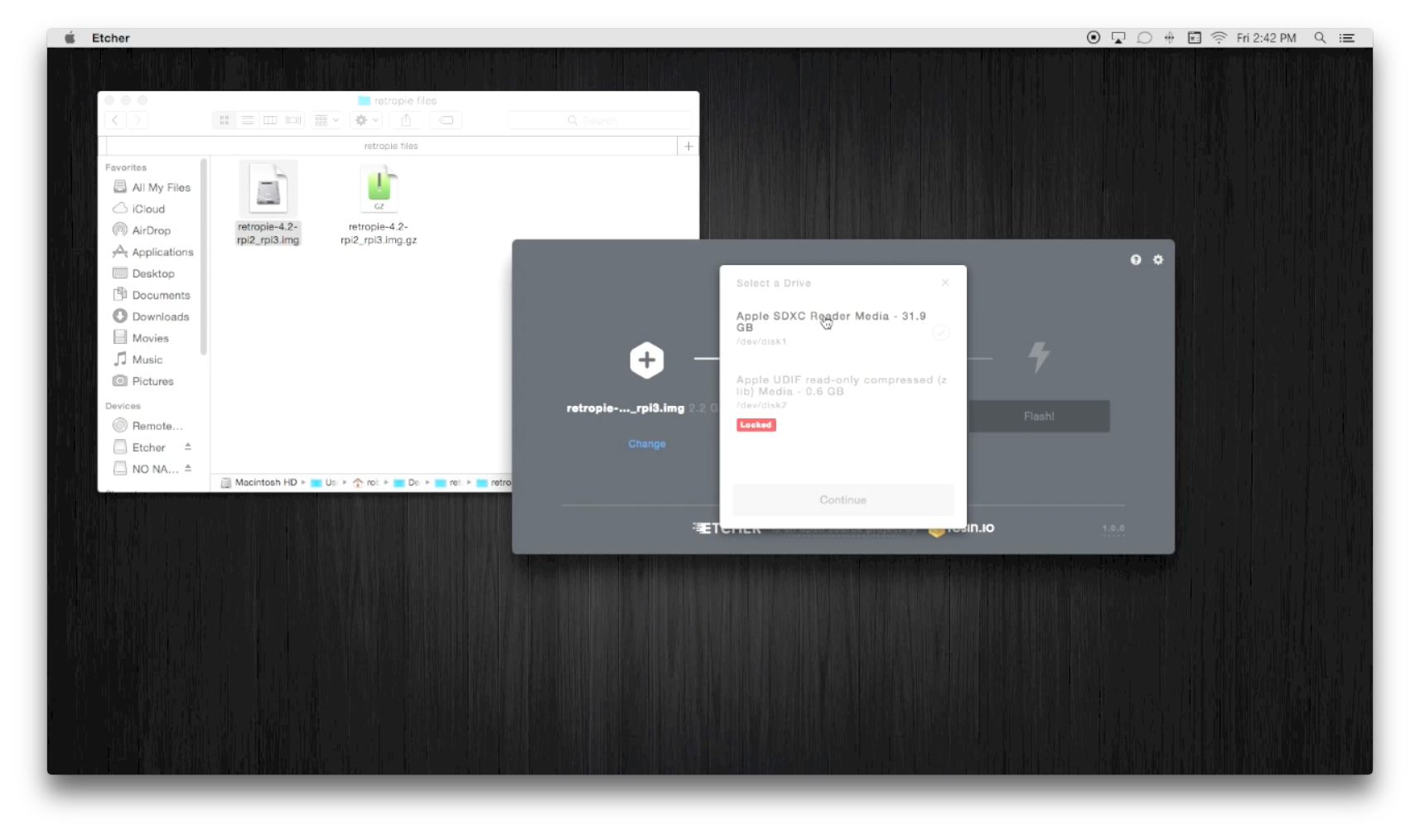Select the retropie files tab in Finder
The height and width of the screenshot is (840, 1420).
(391, 146)
